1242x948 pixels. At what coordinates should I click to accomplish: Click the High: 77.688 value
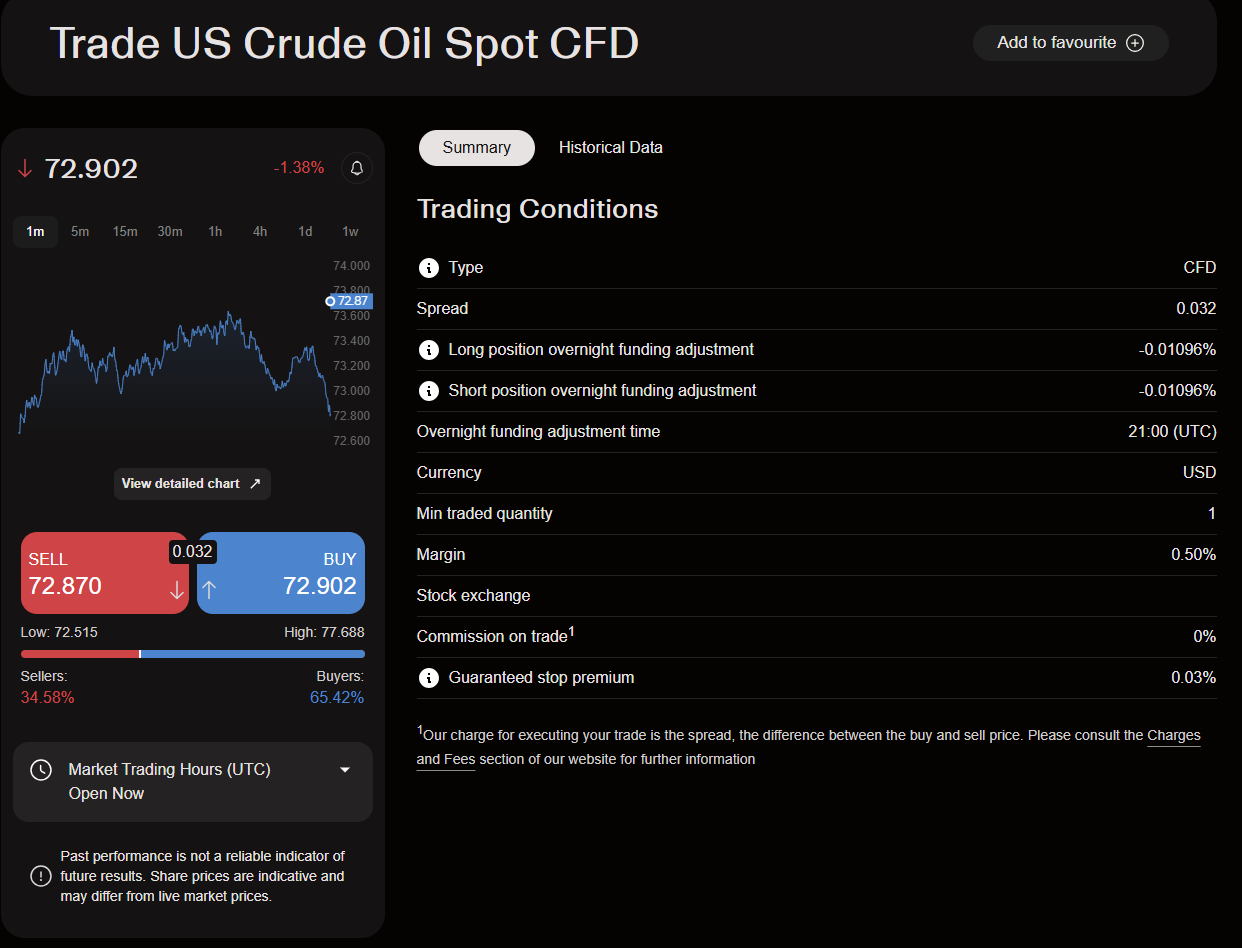pos(324,633)
